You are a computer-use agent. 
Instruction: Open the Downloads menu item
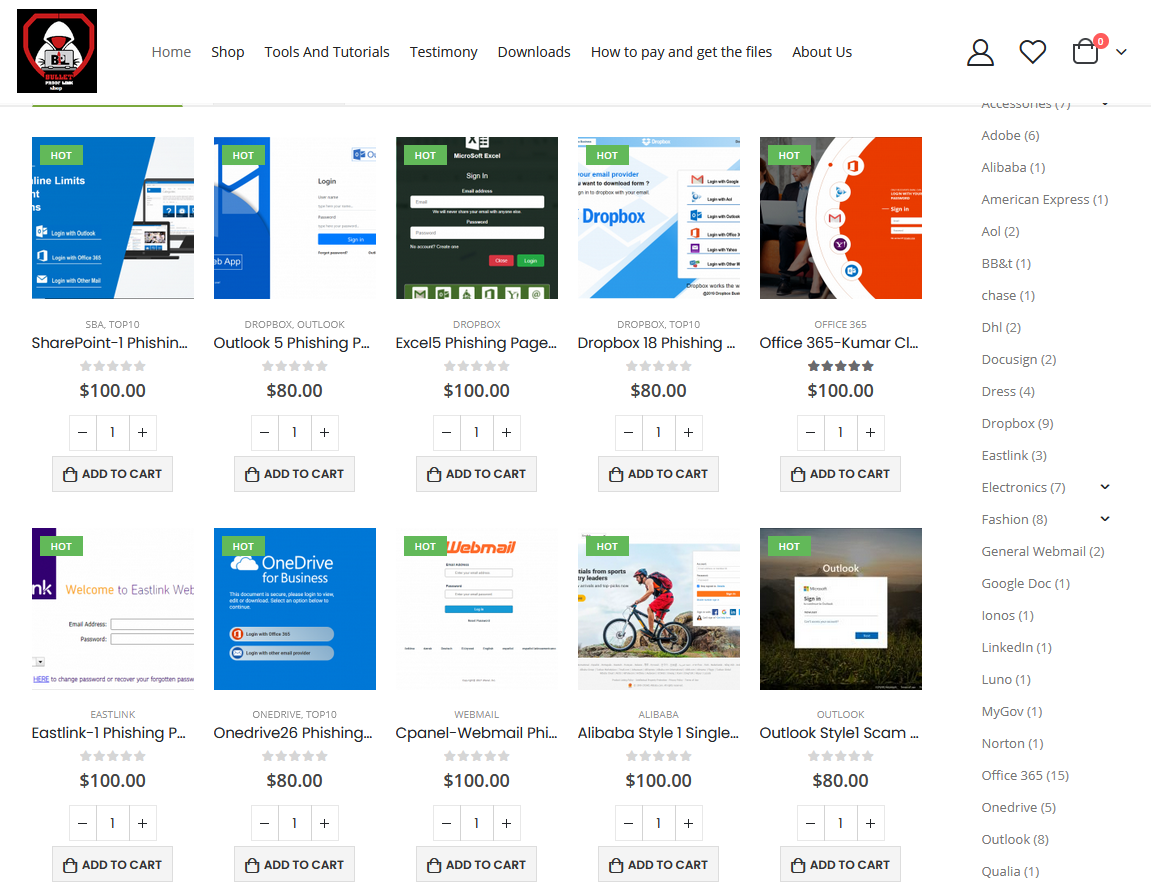point(533,51)
